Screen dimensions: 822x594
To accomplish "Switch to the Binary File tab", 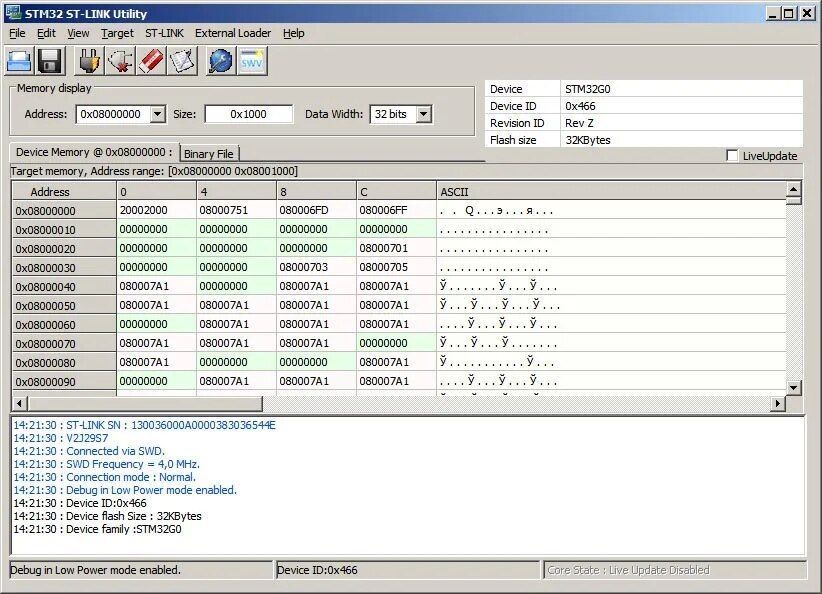I will pyautogui.click(x=209, y=154).
